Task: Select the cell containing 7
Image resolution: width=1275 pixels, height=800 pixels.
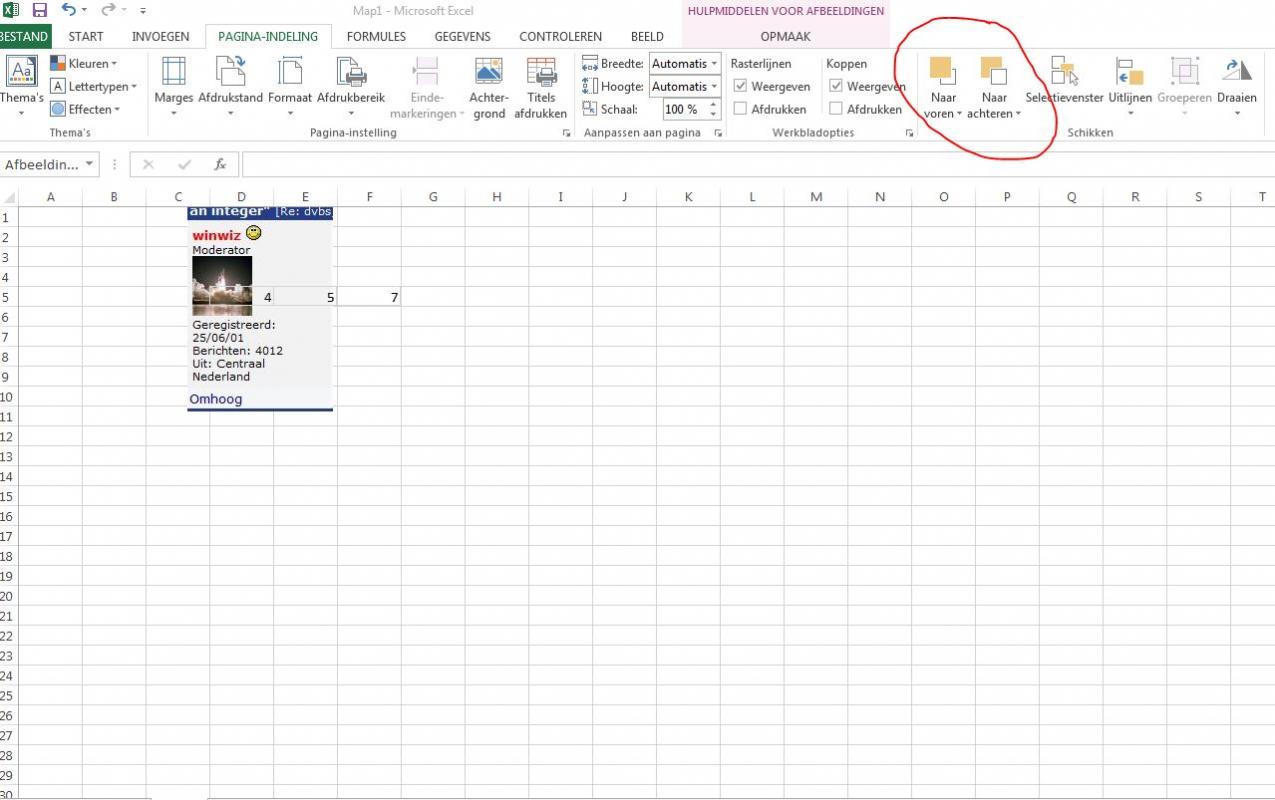Action: pyautogui.click(x=369, y=297)
